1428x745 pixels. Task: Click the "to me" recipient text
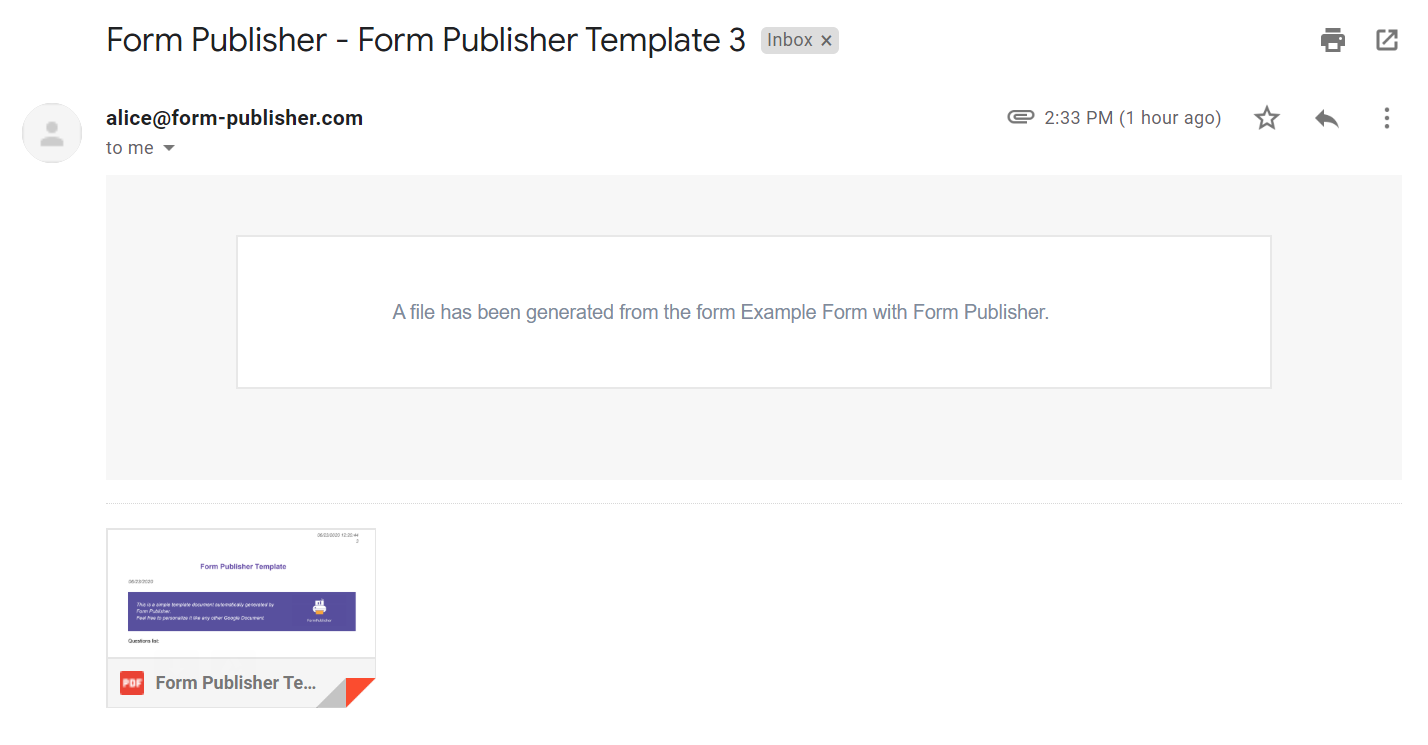130,148
